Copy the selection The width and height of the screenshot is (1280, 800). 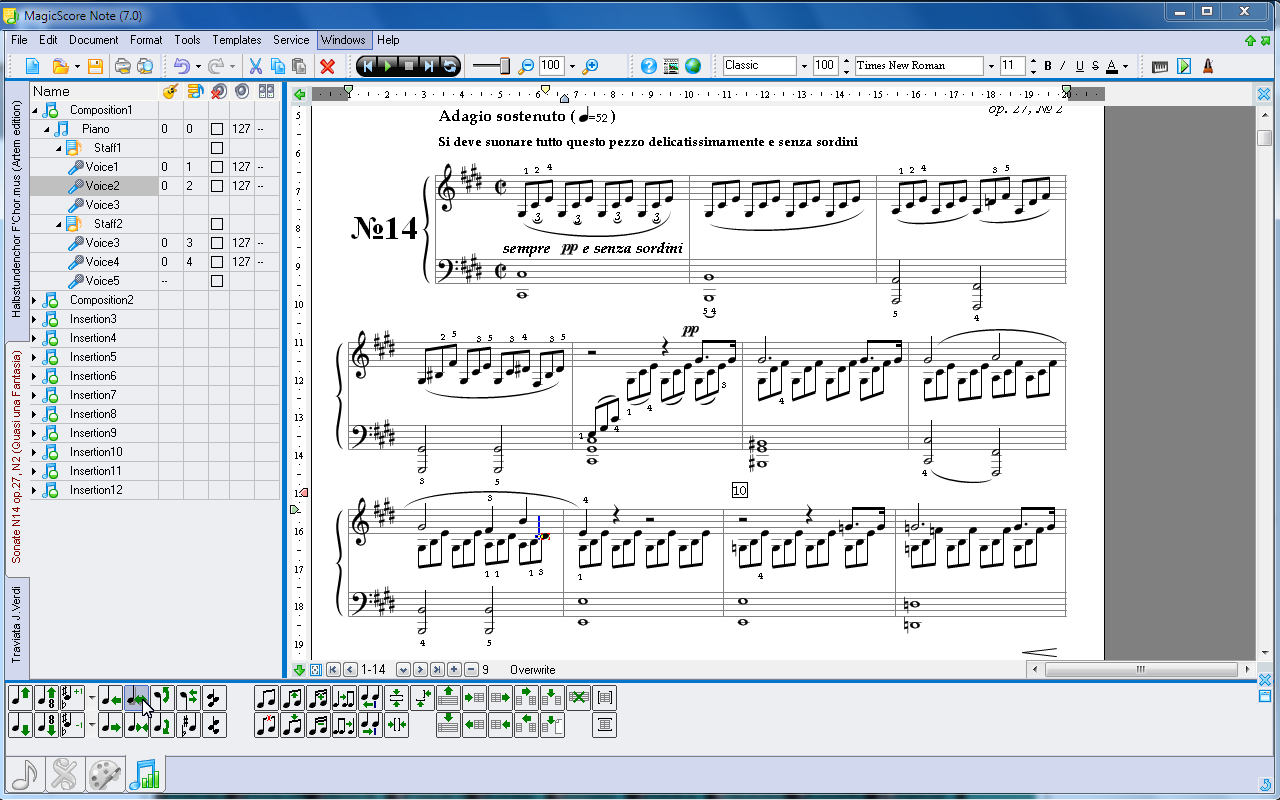point(277,66)
